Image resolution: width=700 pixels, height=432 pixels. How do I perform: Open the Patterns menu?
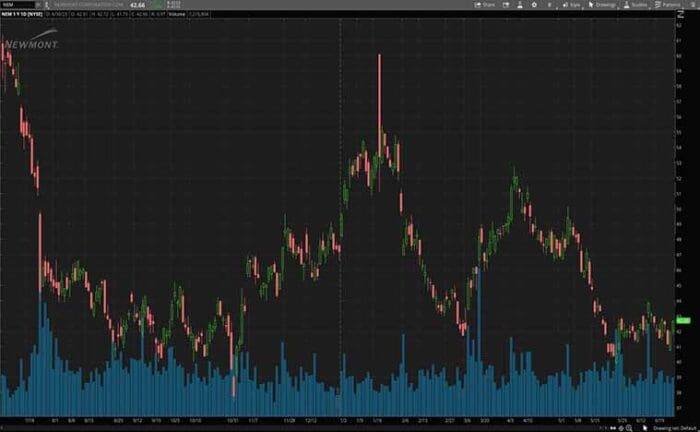[x=667, y=5]
